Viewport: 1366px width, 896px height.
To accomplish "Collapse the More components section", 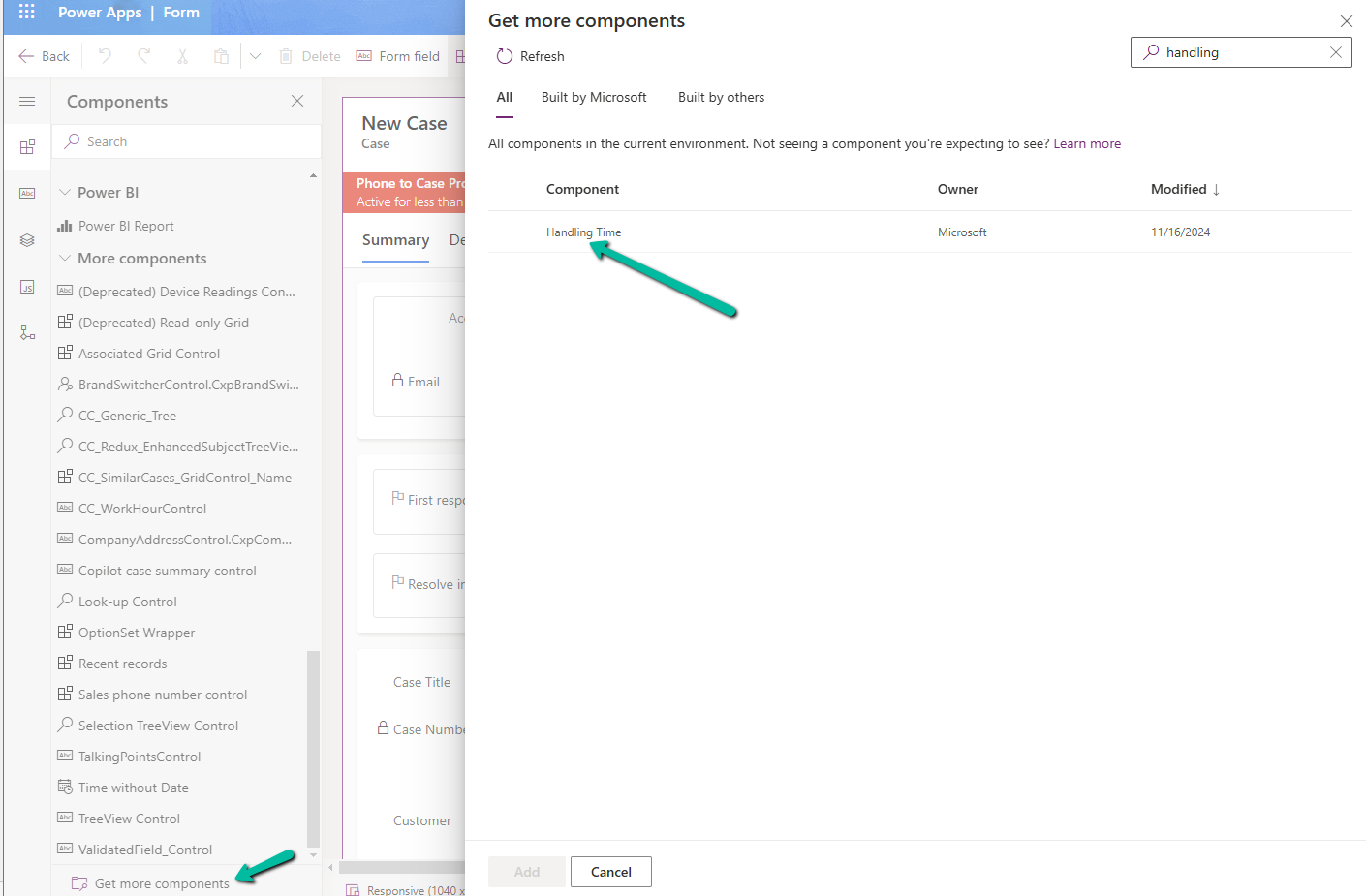I will (65, 258).
